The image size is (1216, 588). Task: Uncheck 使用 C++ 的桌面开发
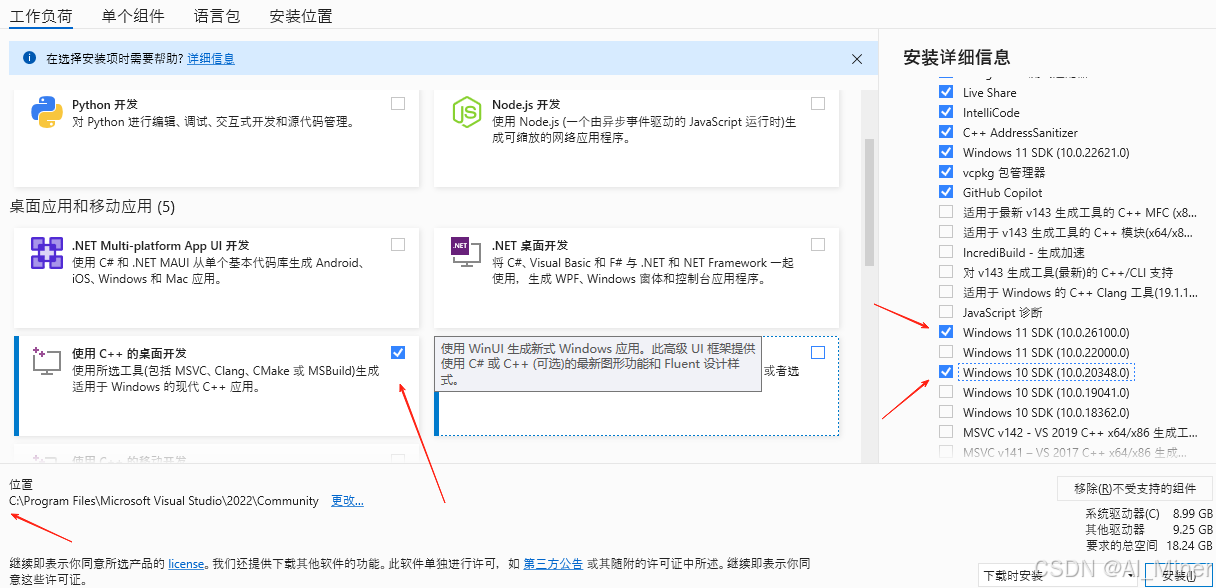(x=398, y=352)
